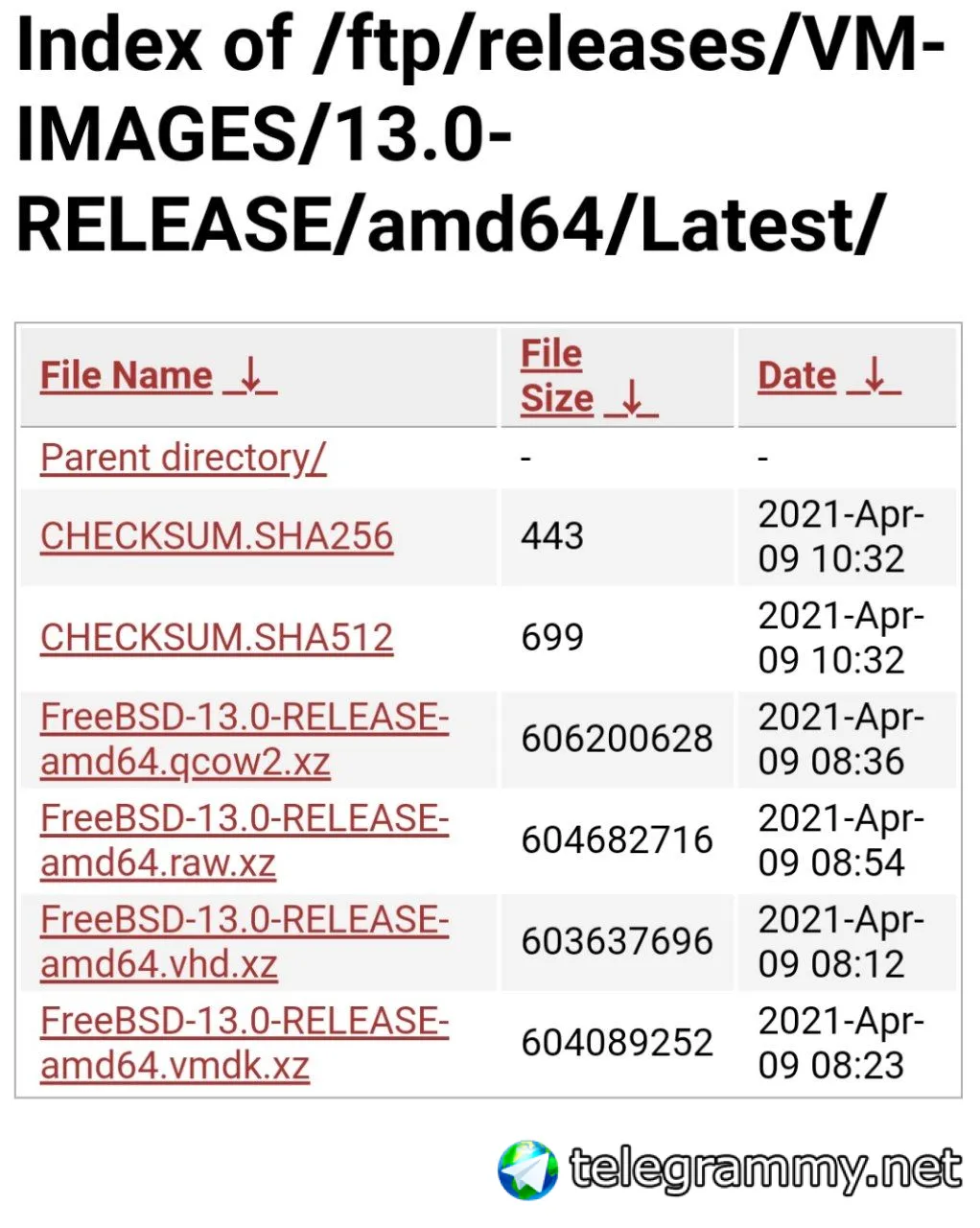Click the File Name column header text
This screenshot has height=1228, width=980.
126,376
